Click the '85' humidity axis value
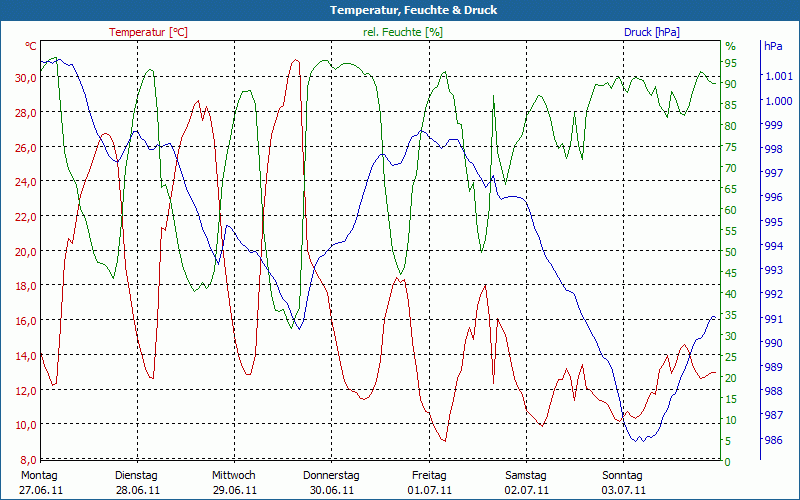This screenshot has width=800, height=500. coord(731,105)
